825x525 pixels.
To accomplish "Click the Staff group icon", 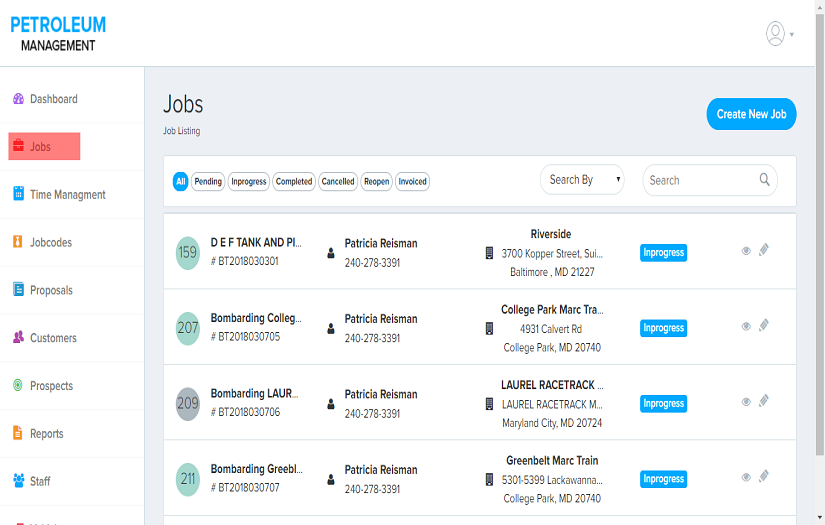I will (x=18, y=480).
